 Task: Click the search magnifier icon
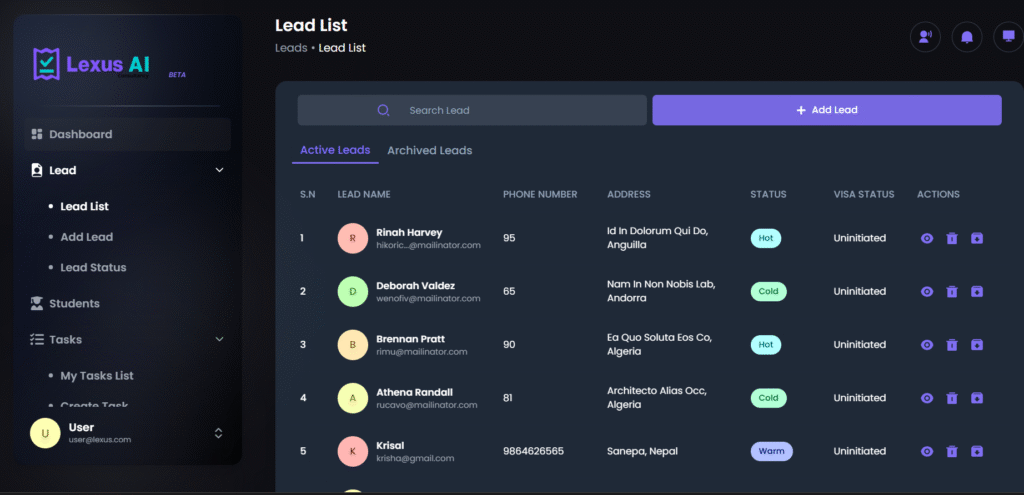click(x=383, y=110)
